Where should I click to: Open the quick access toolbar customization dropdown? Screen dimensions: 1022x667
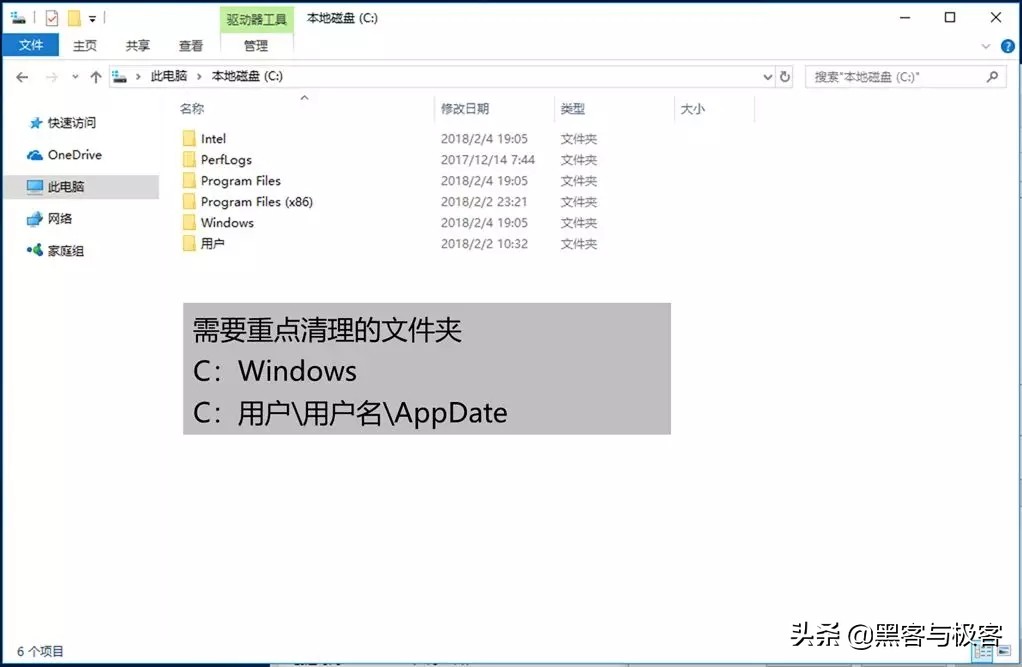click(92, 17)
